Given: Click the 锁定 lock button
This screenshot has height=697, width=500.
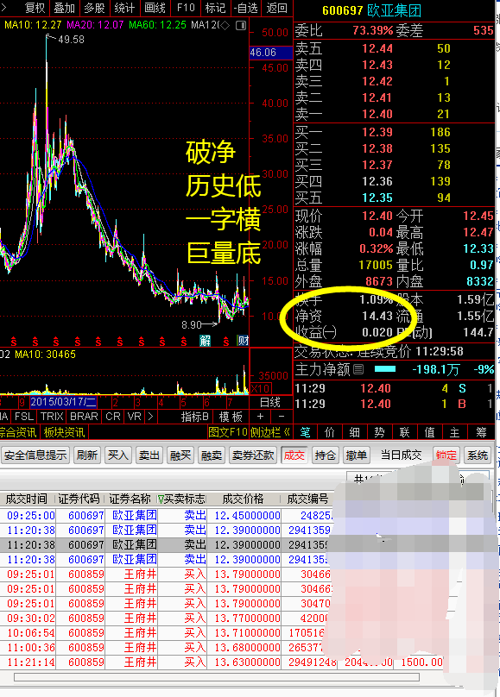Looking at the screenshot, I should (x=446, y=455).
